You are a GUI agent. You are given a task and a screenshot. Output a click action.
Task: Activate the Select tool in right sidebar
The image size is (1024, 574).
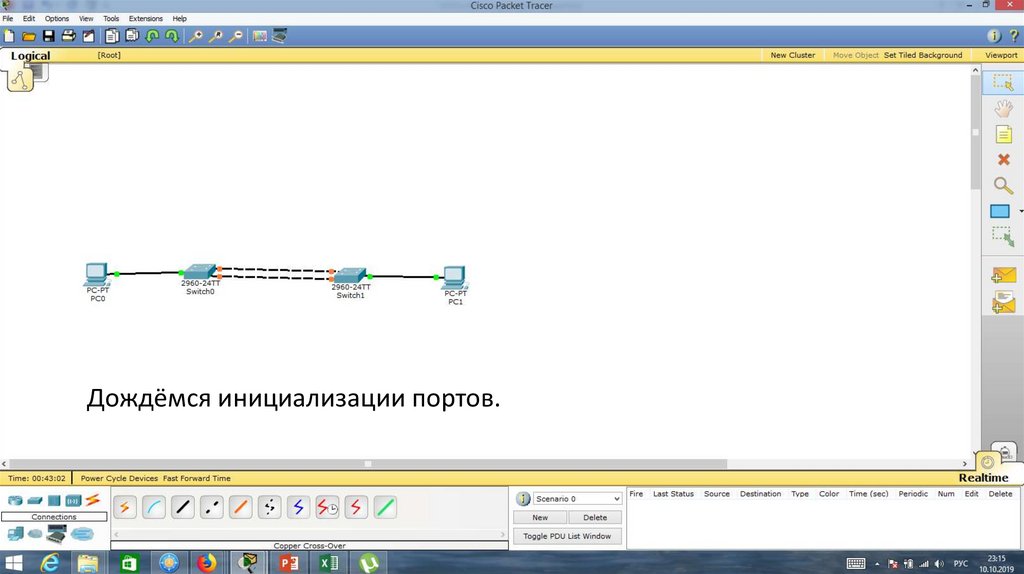tap(1002, 82)
